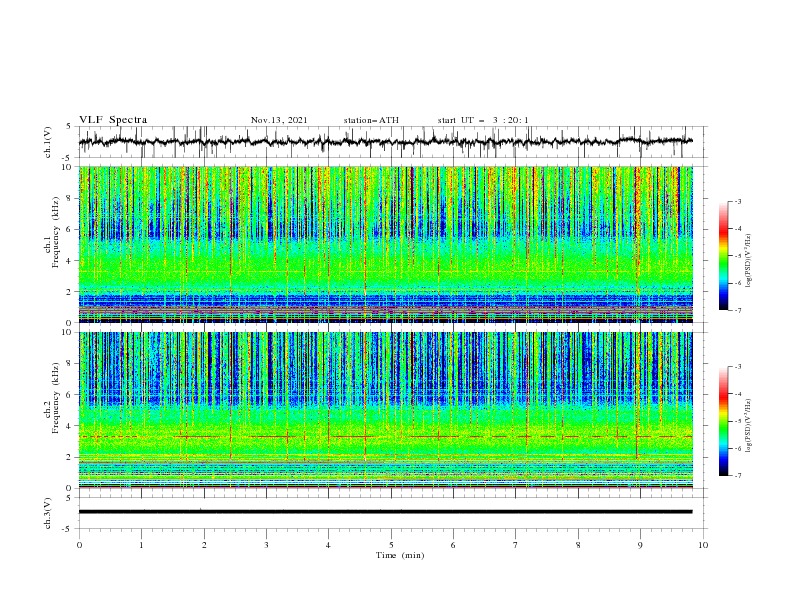Click the '-3' label on ch.2 colorbar
792x612 pixels.
tap(738, 367)
